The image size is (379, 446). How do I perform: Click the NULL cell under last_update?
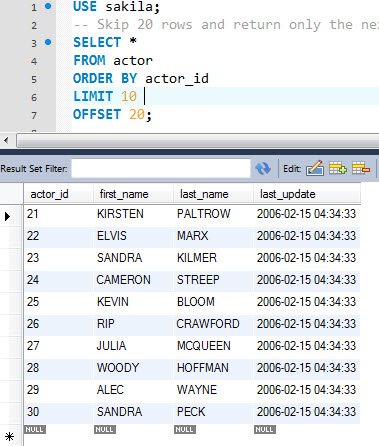(265, 429)
